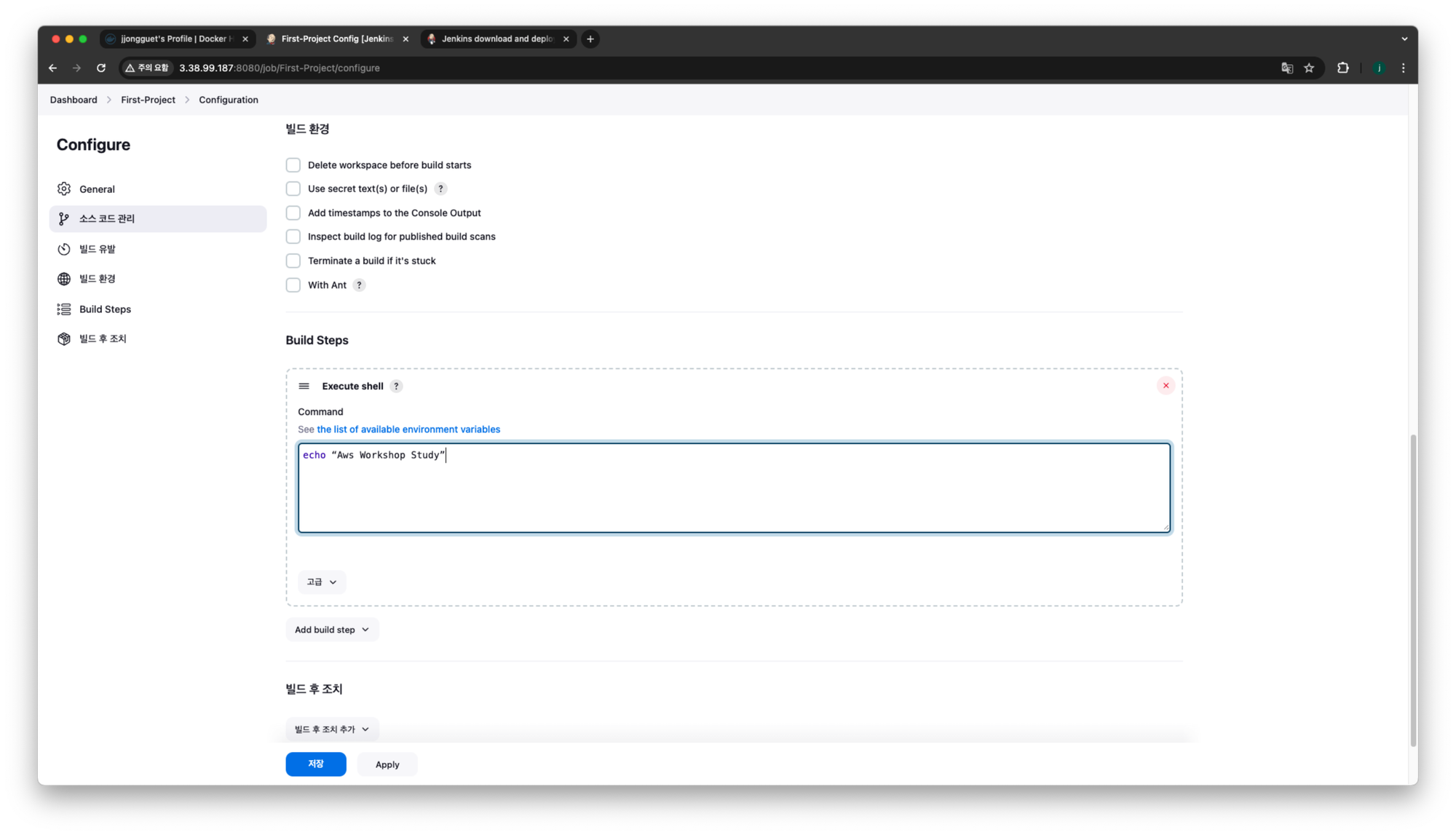Click the source code management branch icon
Viewport: 1456px width, 835px height.
point(64,219)
